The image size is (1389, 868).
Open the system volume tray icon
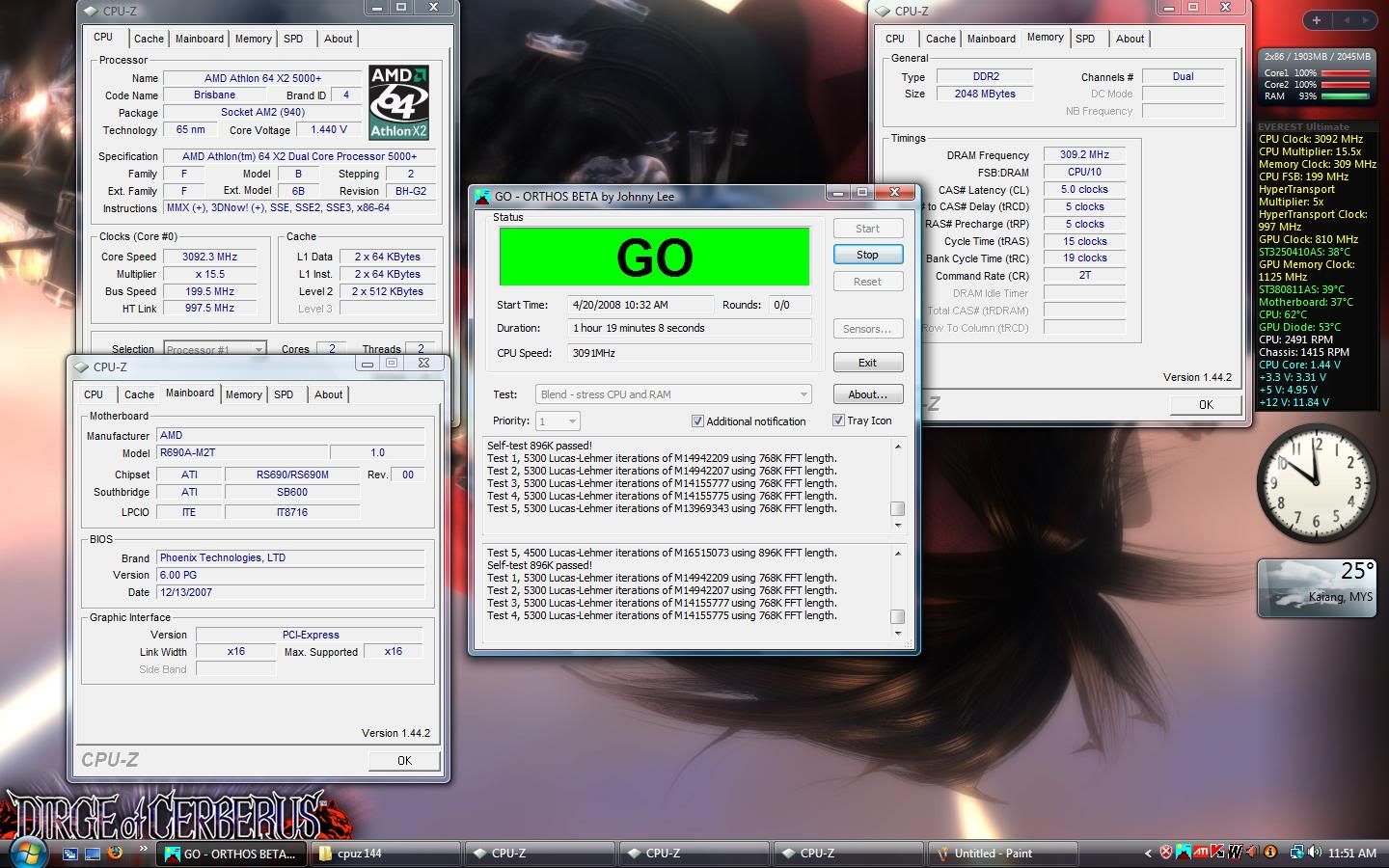coord(1315,853)
